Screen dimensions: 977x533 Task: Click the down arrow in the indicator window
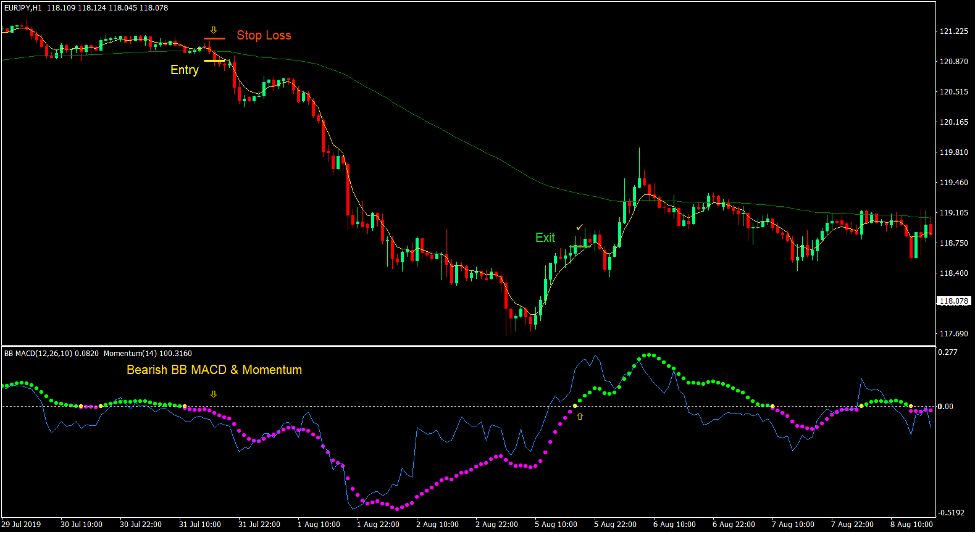[x=213, y=394]
